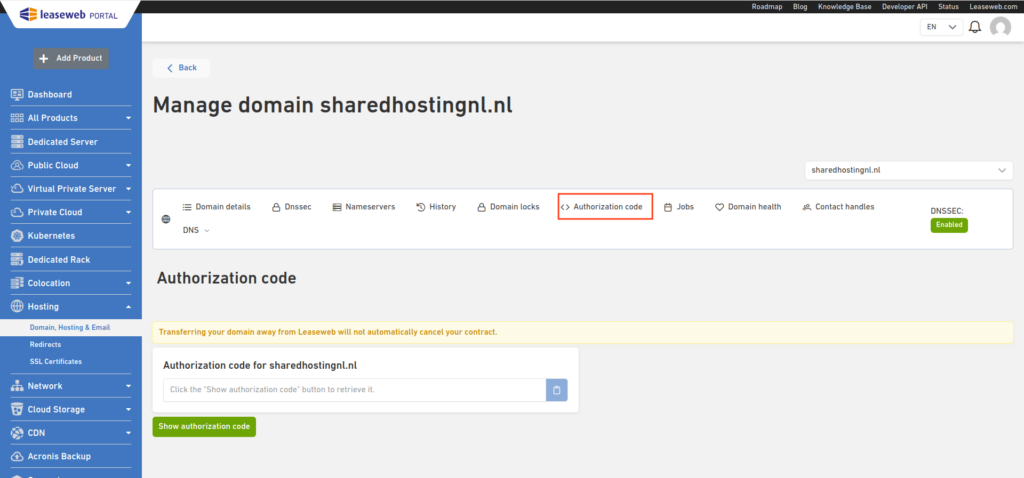Click the green DNSSEC Enabled badge
Screen dimensions: 1024x478
(950, 225)
